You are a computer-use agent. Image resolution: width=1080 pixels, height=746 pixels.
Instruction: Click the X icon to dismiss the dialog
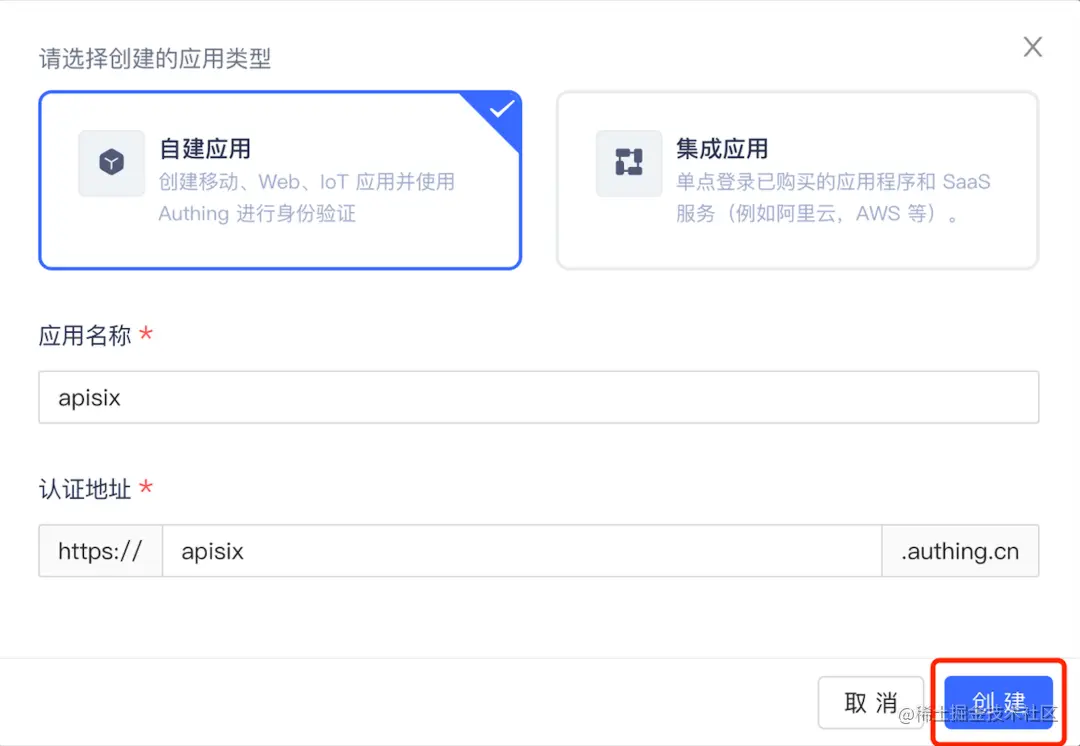tap(1032, 46)
